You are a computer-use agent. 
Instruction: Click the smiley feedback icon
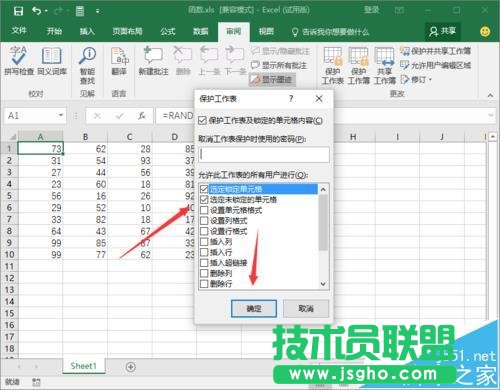tap(485, 32)
